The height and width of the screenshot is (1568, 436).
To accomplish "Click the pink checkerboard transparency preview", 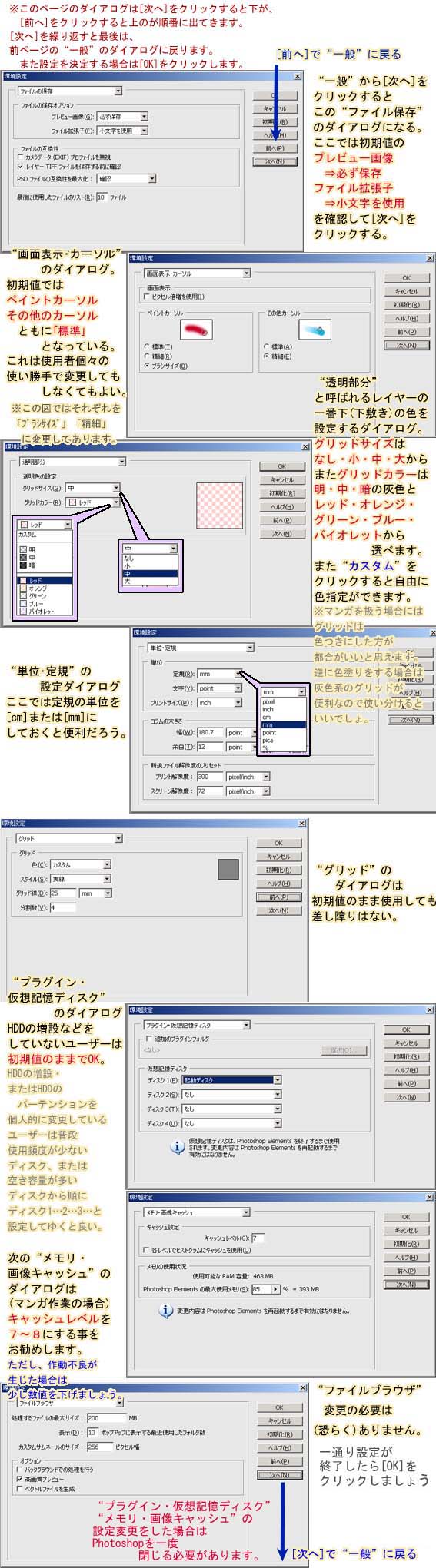I will (220, 505).
